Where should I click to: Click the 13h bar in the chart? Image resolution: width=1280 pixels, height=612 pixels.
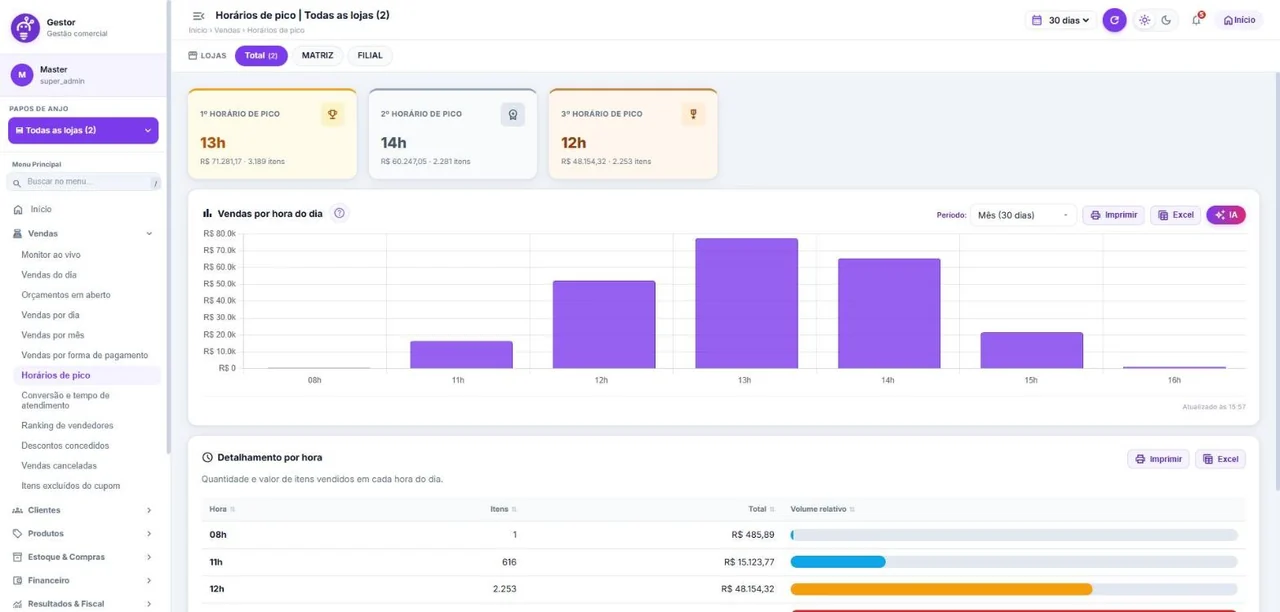pos(747,303)
